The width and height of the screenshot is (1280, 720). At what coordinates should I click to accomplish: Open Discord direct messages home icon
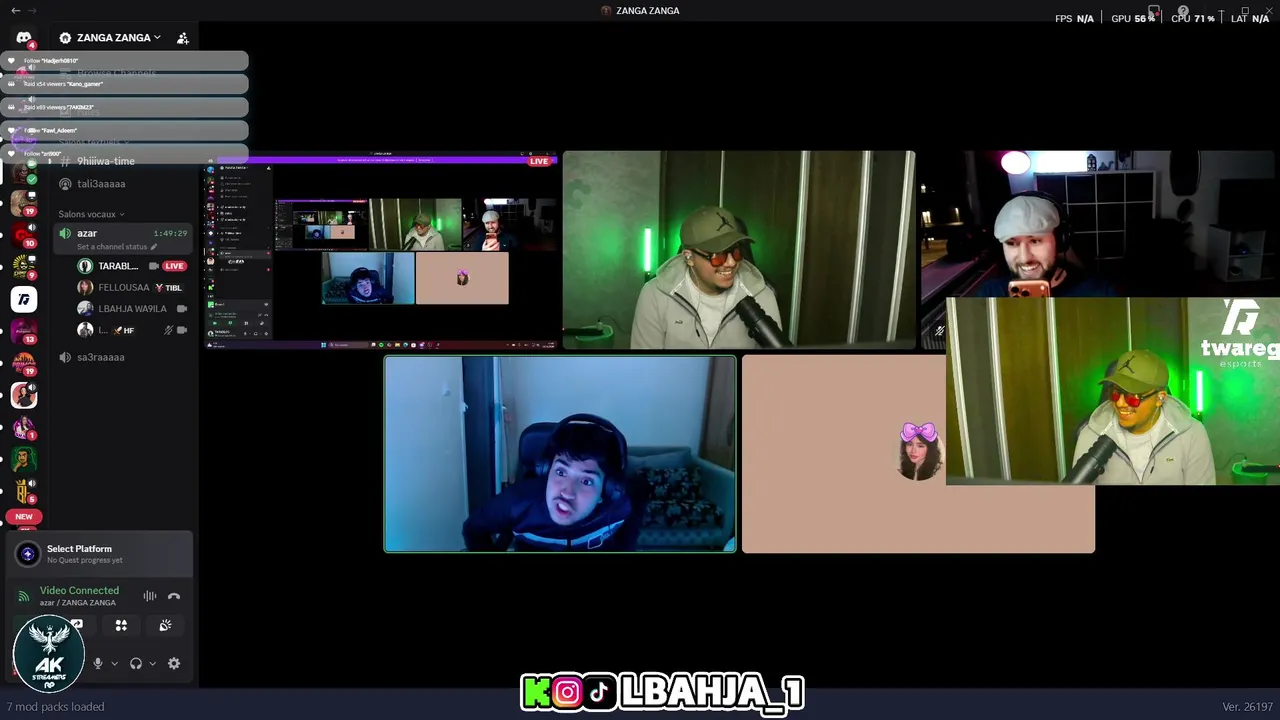click(x=24, y=38)
